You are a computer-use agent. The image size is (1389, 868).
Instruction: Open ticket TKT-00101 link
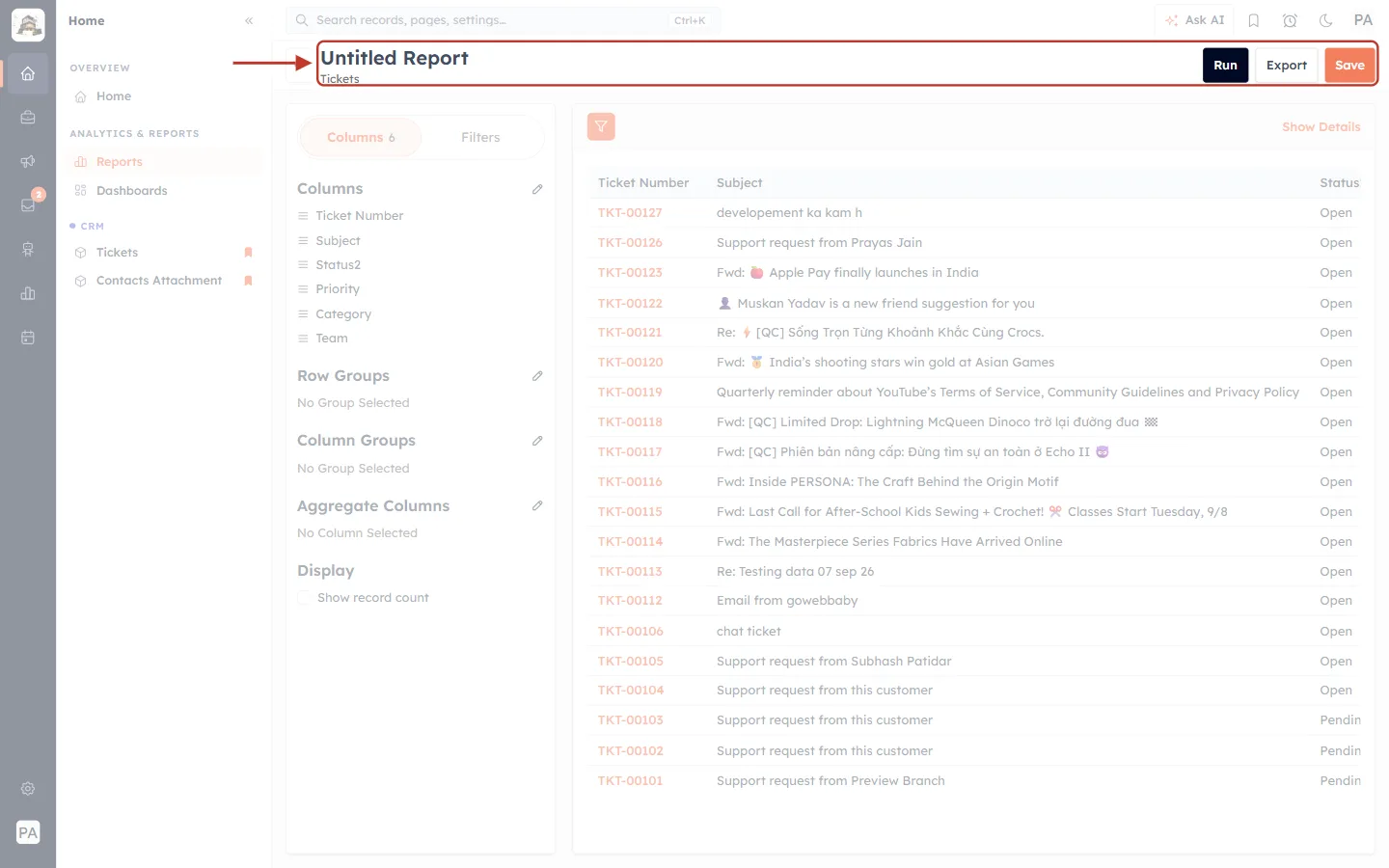coord(630,781)
